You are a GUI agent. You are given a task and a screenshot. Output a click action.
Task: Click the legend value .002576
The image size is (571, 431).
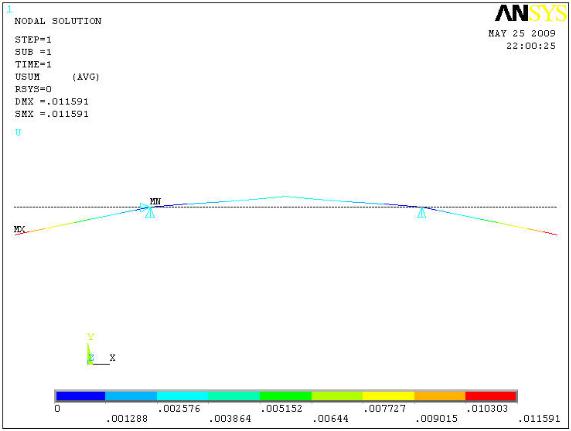tap(179, 409)
